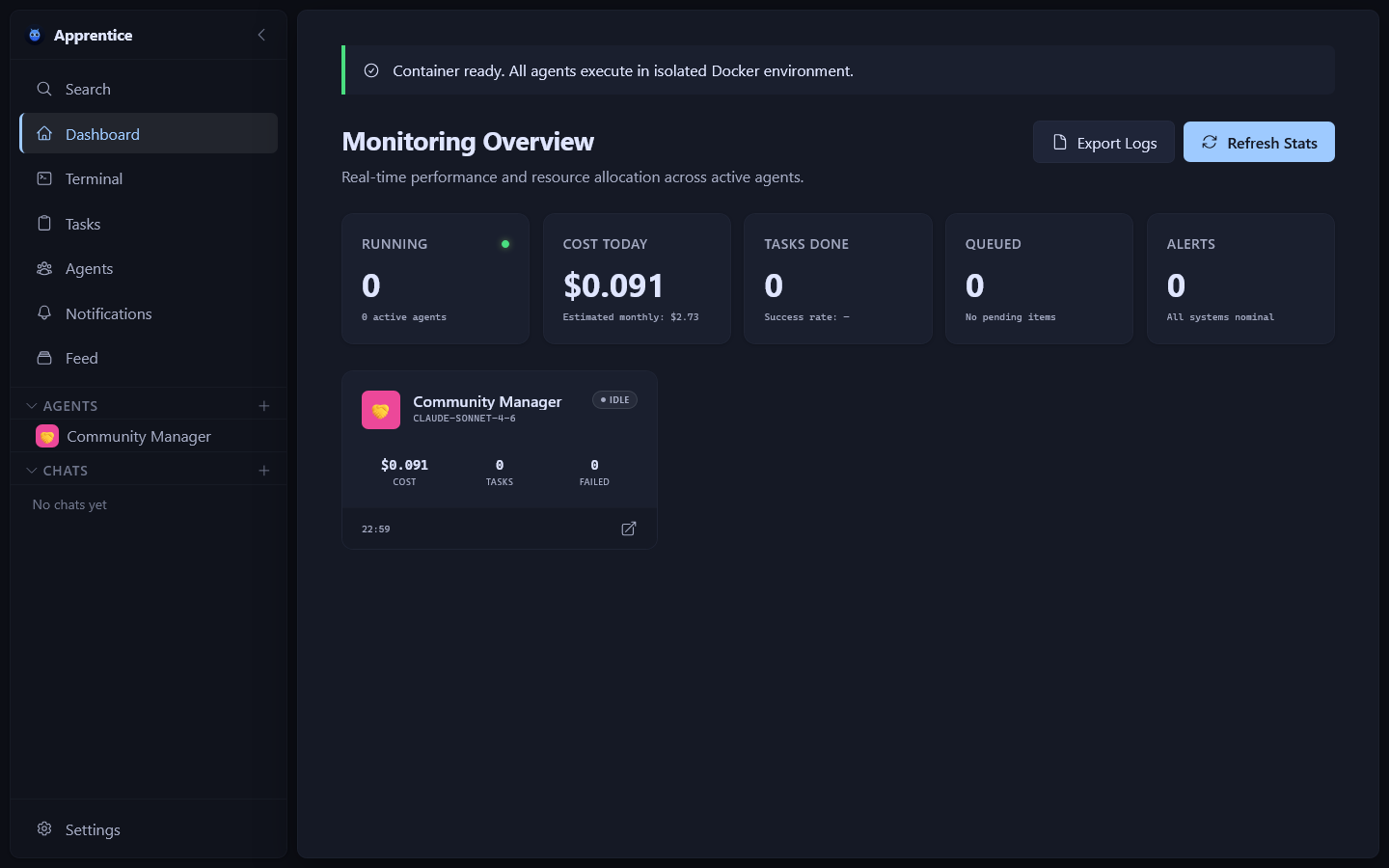Image resolution: width=1389 pixels, height=868 pixels.
Task: Click the FAILED count on agent card
Action: click(x=594, y=465)
